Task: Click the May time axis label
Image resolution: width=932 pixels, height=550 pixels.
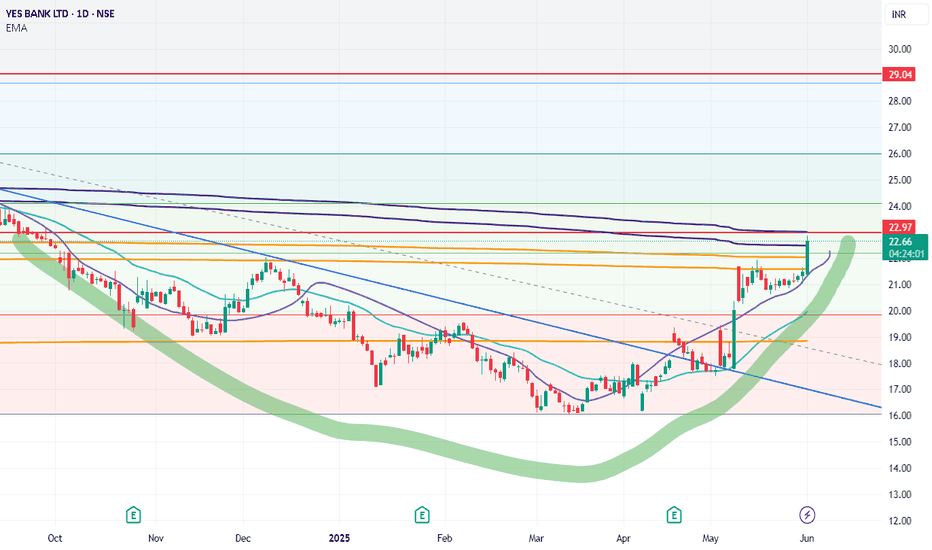Action: coord(710,538)
